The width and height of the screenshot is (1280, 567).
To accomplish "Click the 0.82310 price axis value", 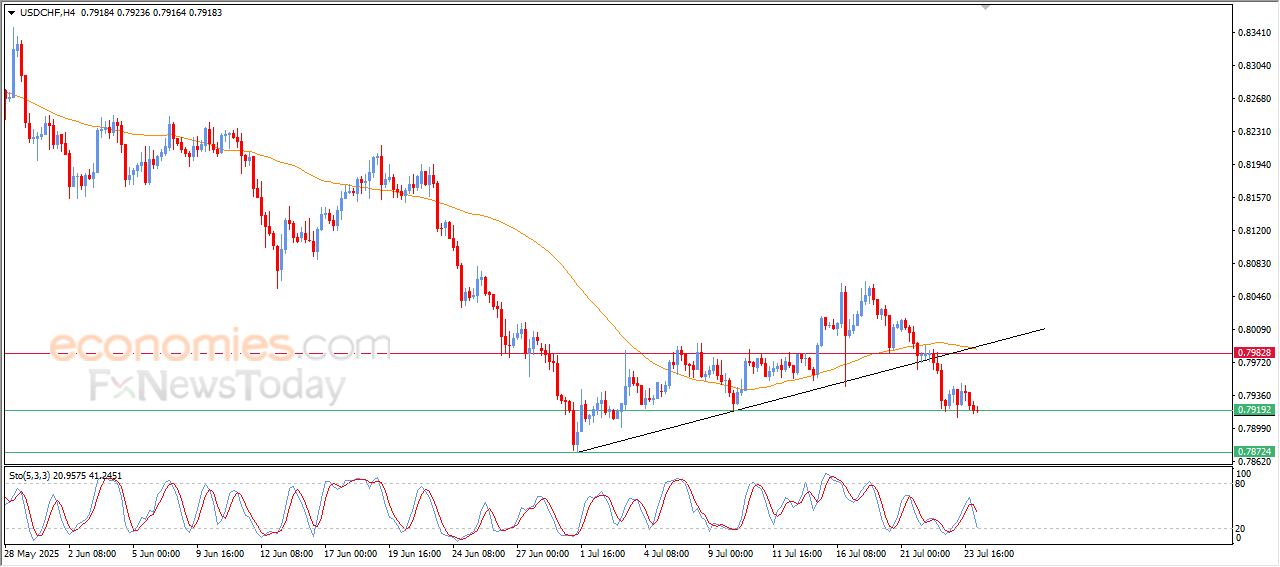I will point(1255,132).
